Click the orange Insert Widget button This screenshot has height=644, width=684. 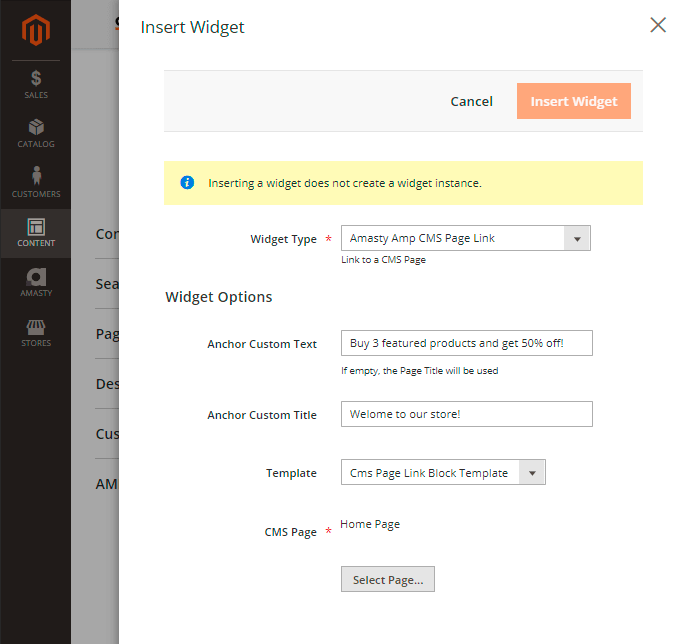pos(573,101)
